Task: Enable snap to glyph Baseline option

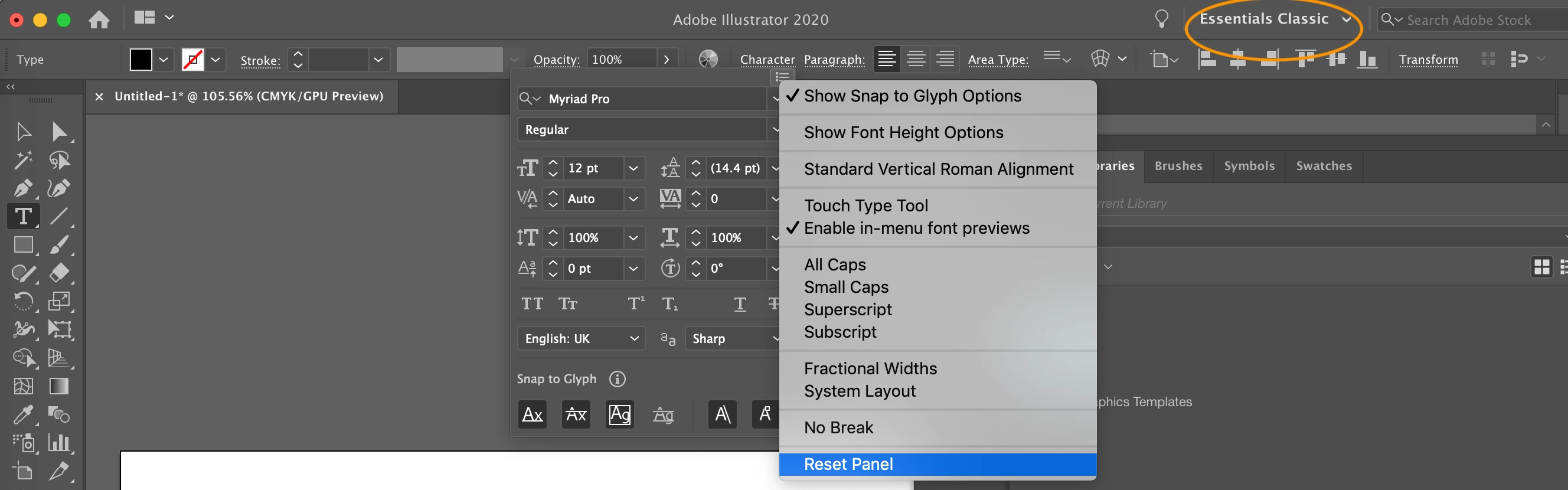Action: tap(533, 414)
